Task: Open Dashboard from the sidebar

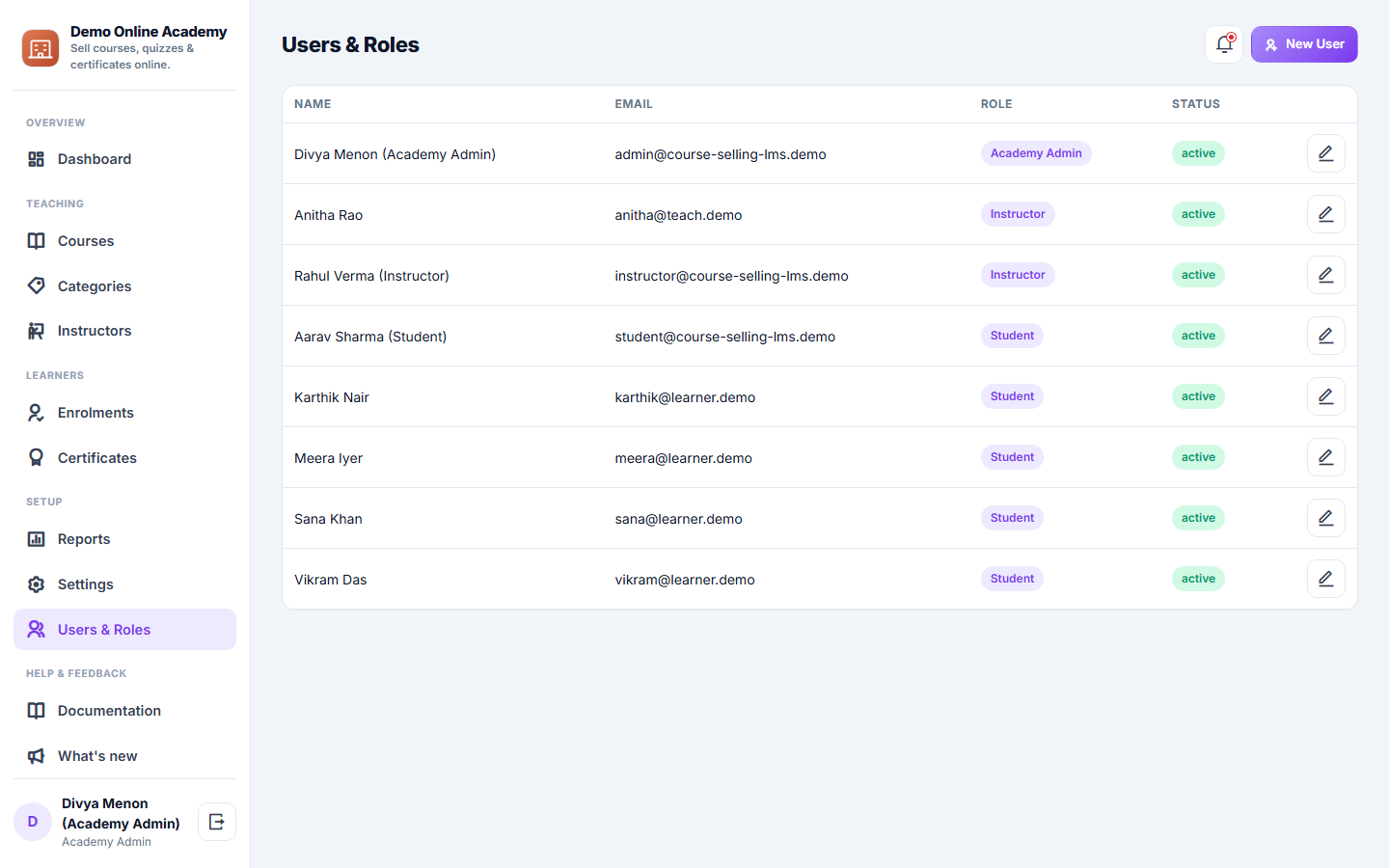Action: tap(124, 159)
